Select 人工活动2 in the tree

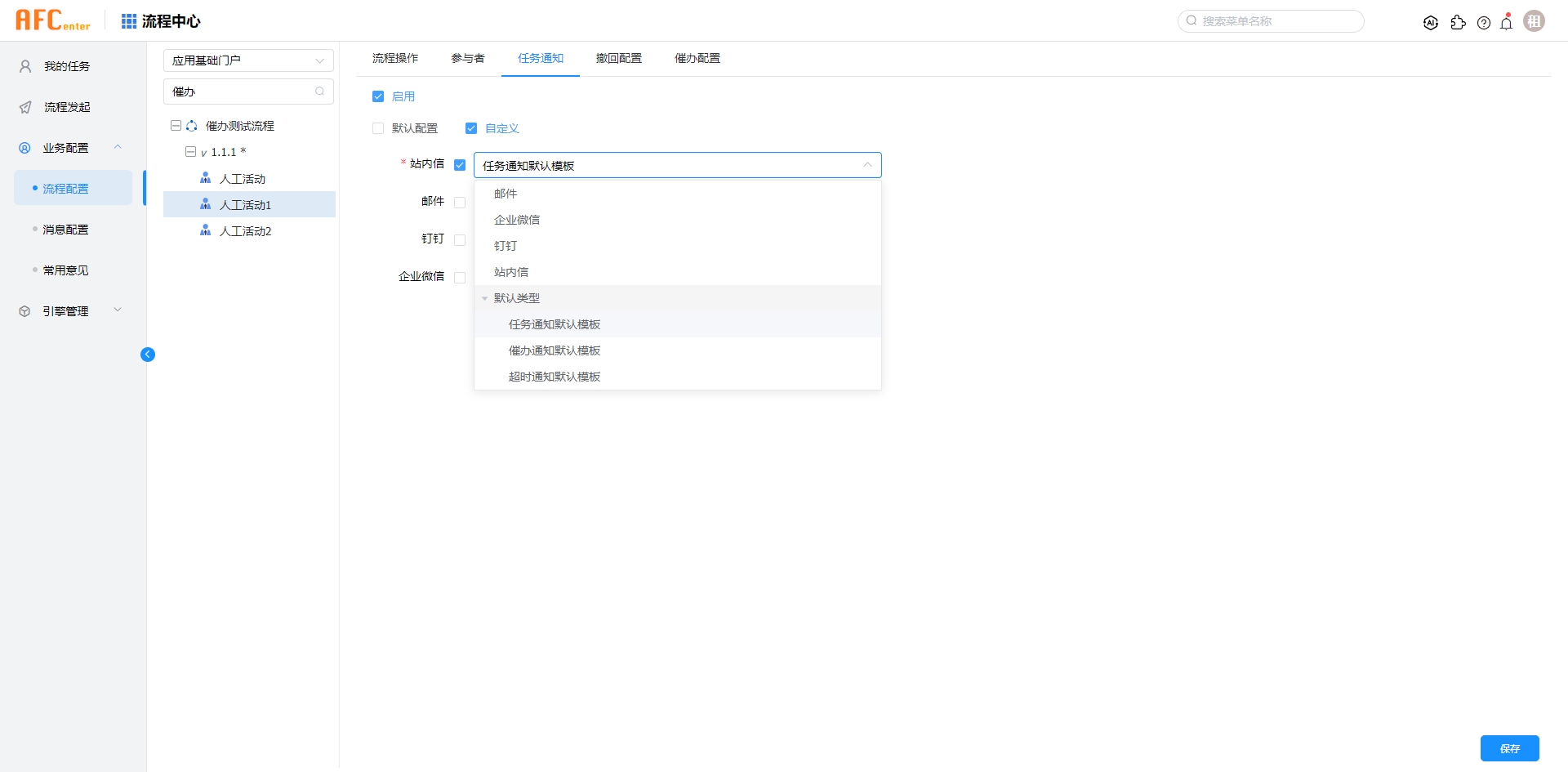click(245, 231)
